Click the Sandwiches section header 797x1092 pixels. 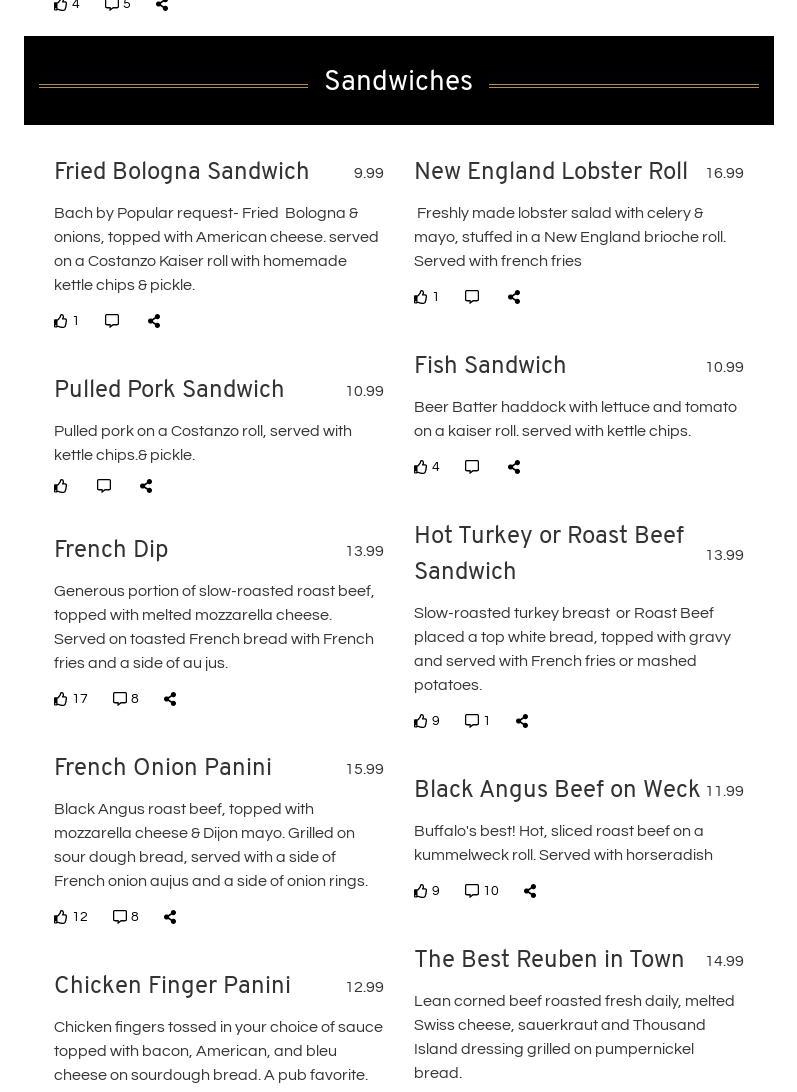coord(398,81)
